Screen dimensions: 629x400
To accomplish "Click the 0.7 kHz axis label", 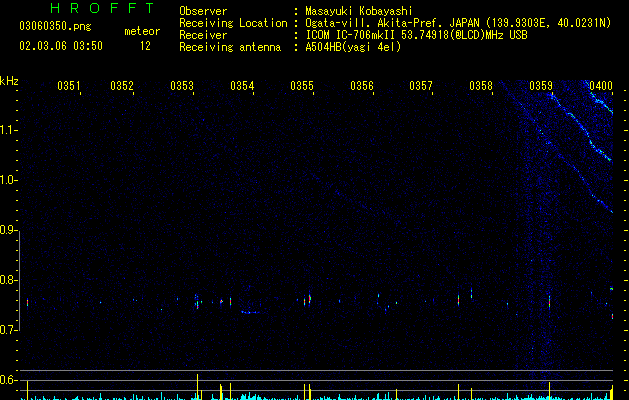I will tap(8, 330).
